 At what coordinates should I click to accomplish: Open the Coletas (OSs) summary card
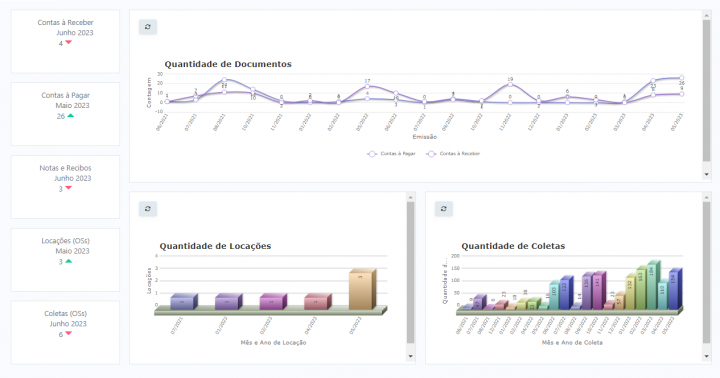(65, 333)
